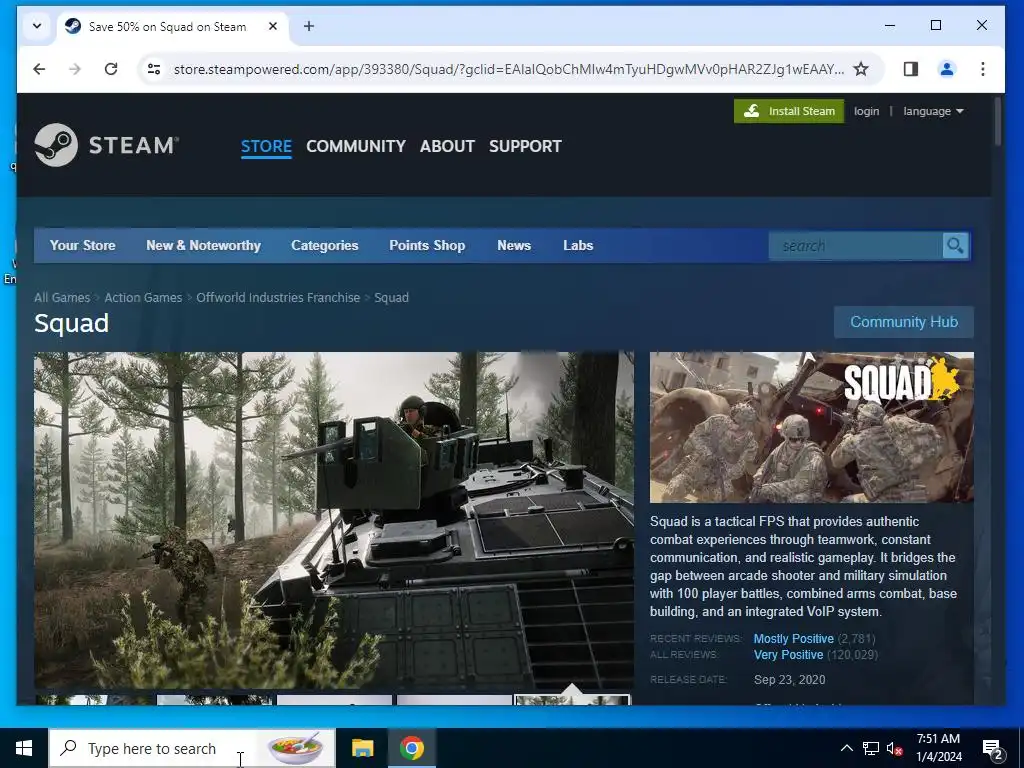Click the main tank screenshot
The width and height of the screenshot is (1024, 768).
(334, 520)
